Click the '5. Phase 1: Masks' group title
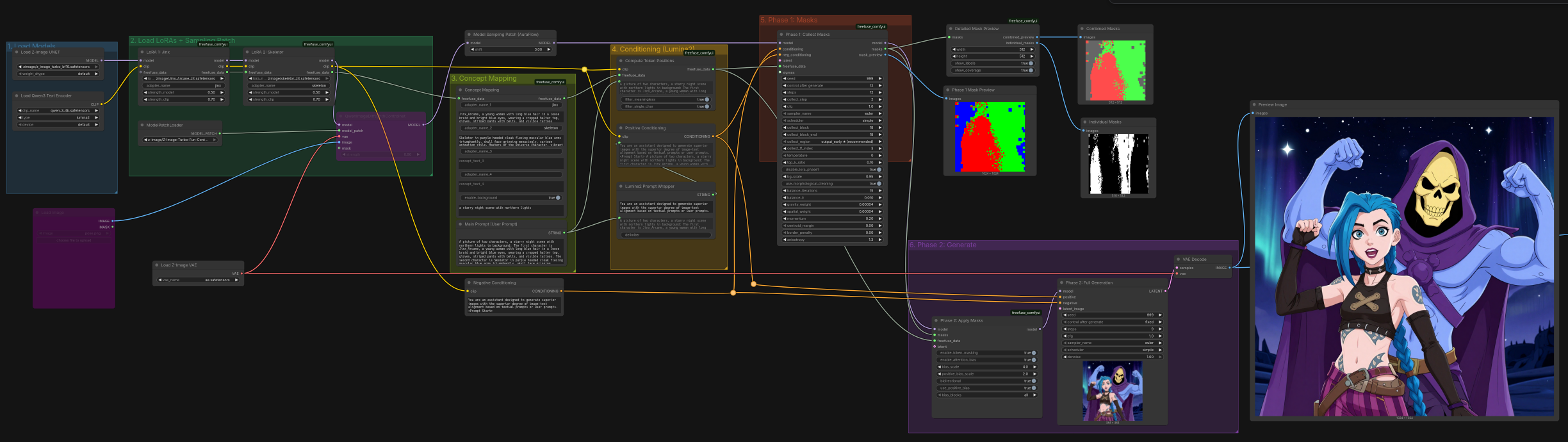This screenshot has width=1568, height=442. tap(788, 20)
